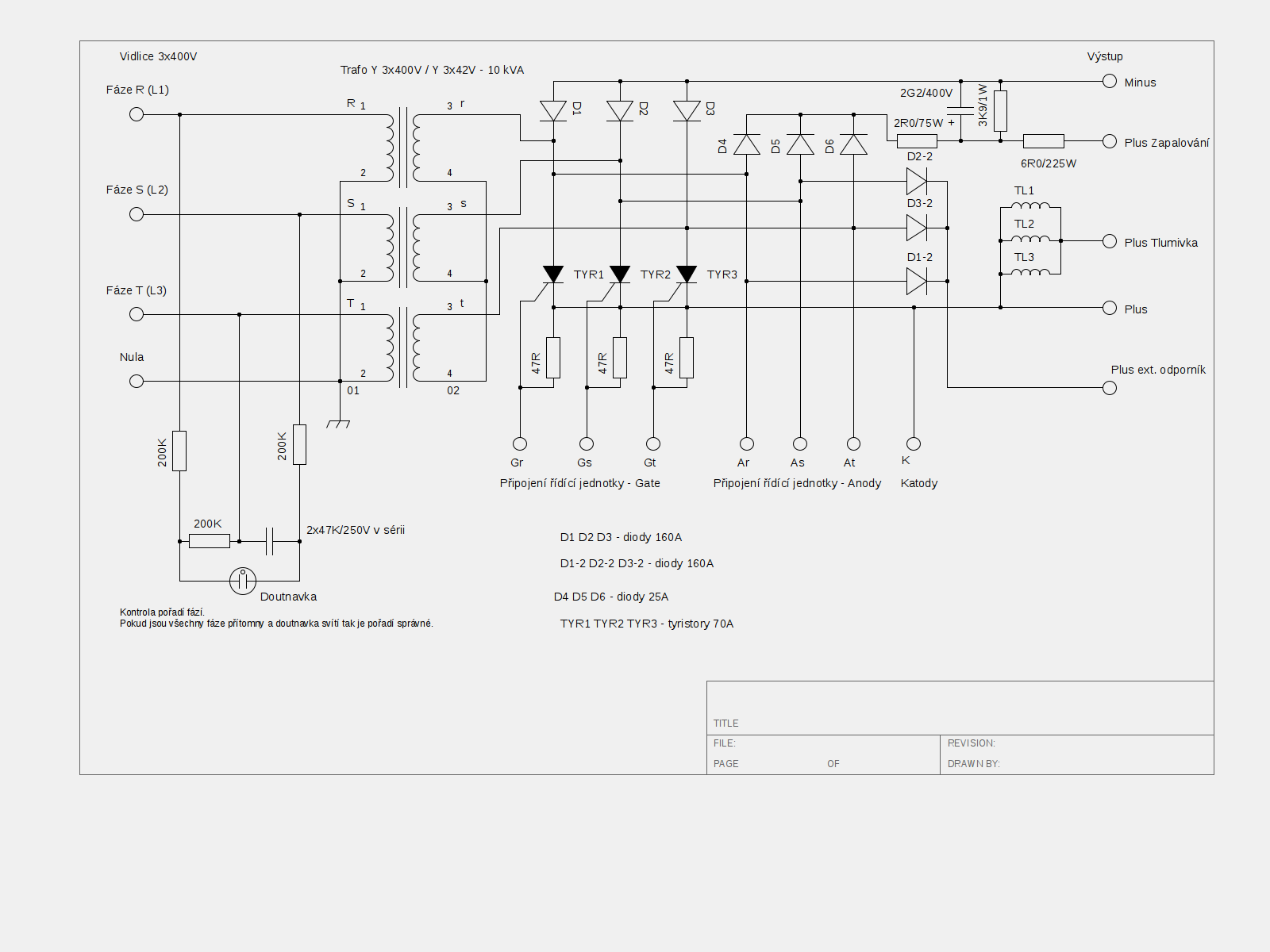This screenshot has width=1270, height=952.
Task: Click the Doutnavka glow lamp symbol
Action: (x=243, y=581)
